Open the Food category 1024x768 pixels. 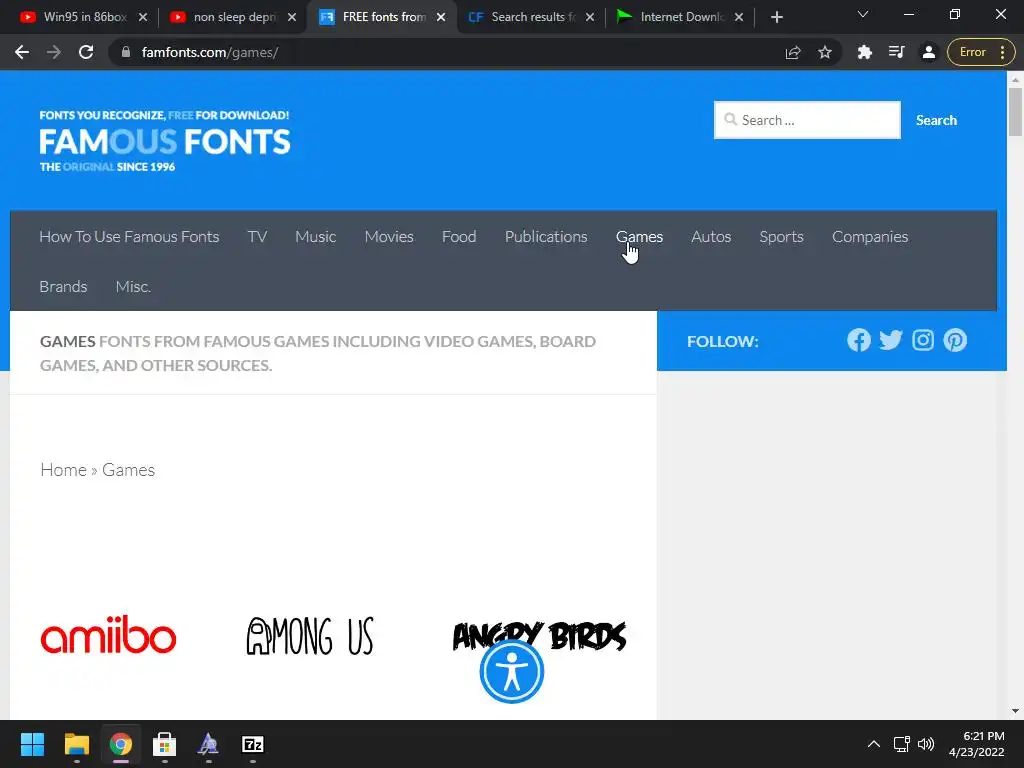[459, 236]
